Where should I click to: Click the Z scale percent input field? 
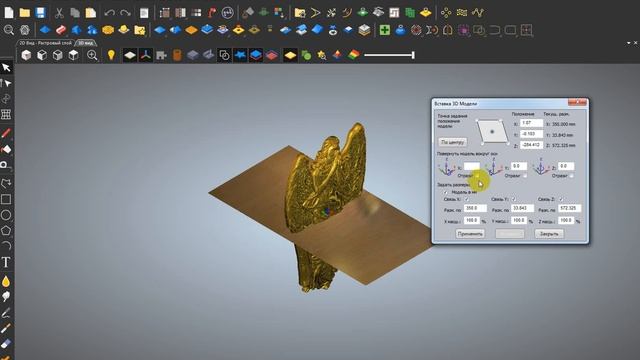point(566,220)
